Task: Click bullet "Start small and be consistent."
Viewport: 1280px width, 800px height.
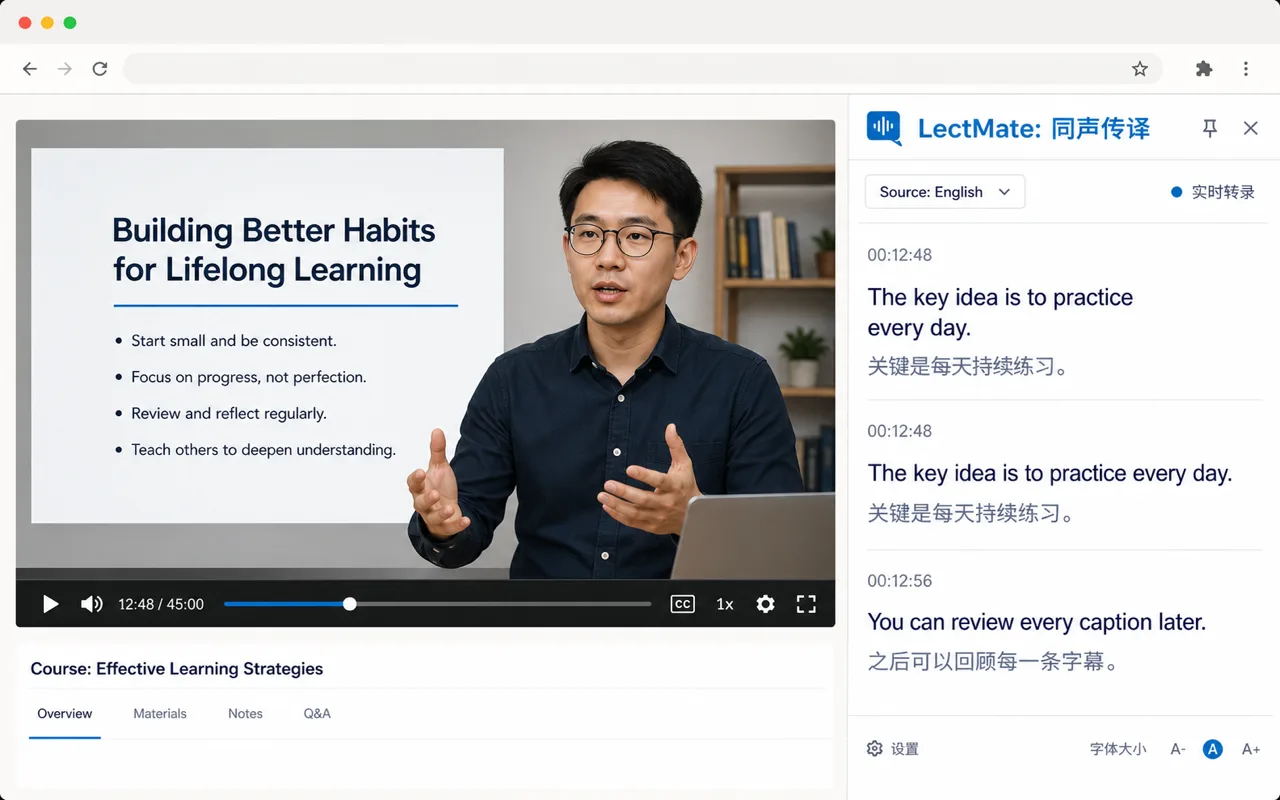Action: (x=234, y=341)
